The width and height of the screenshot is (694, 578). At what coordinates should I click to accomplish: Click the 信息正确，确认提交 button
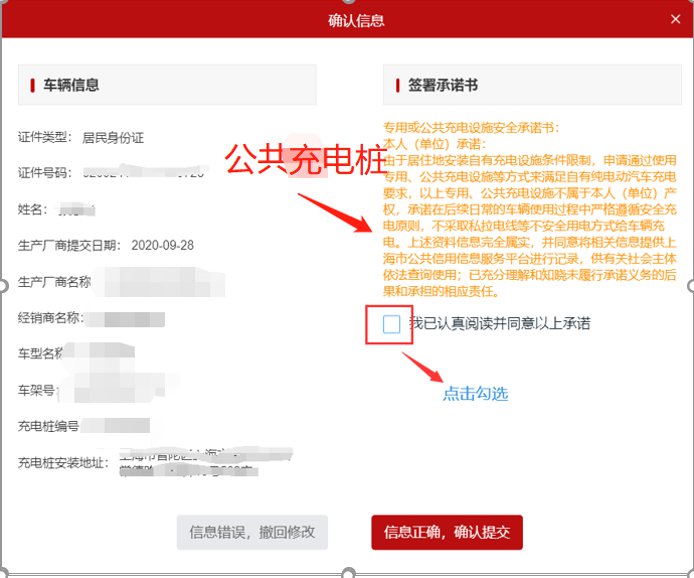coord(446,532)
